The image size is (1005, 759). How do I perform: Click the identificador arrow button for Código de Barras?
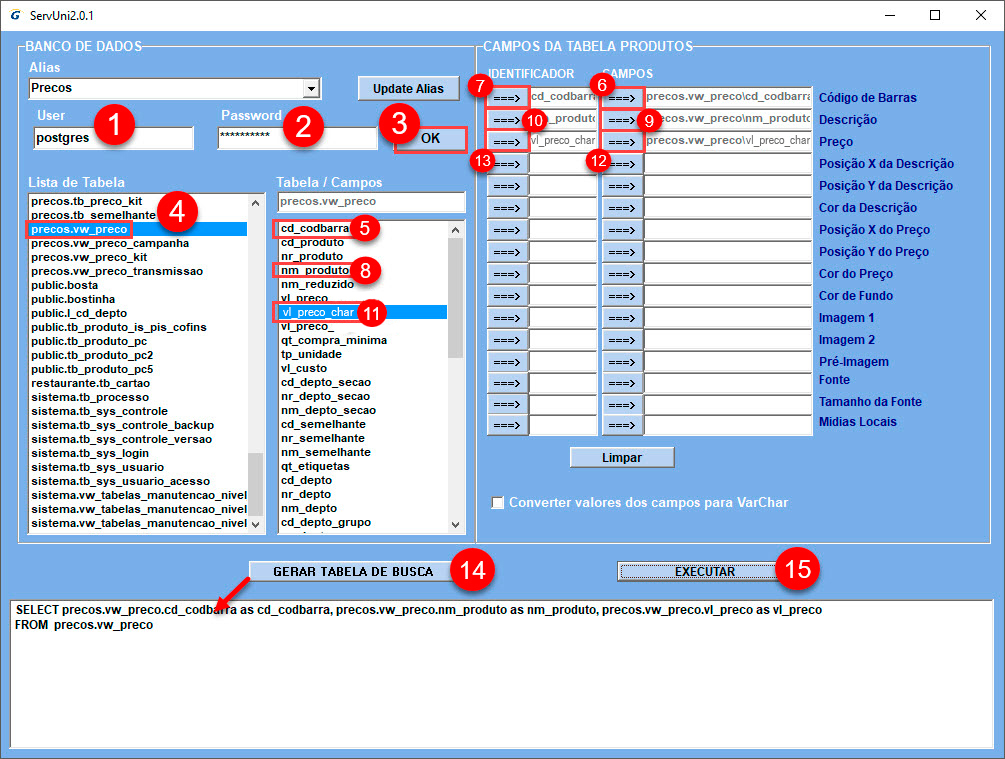(507, 98)
